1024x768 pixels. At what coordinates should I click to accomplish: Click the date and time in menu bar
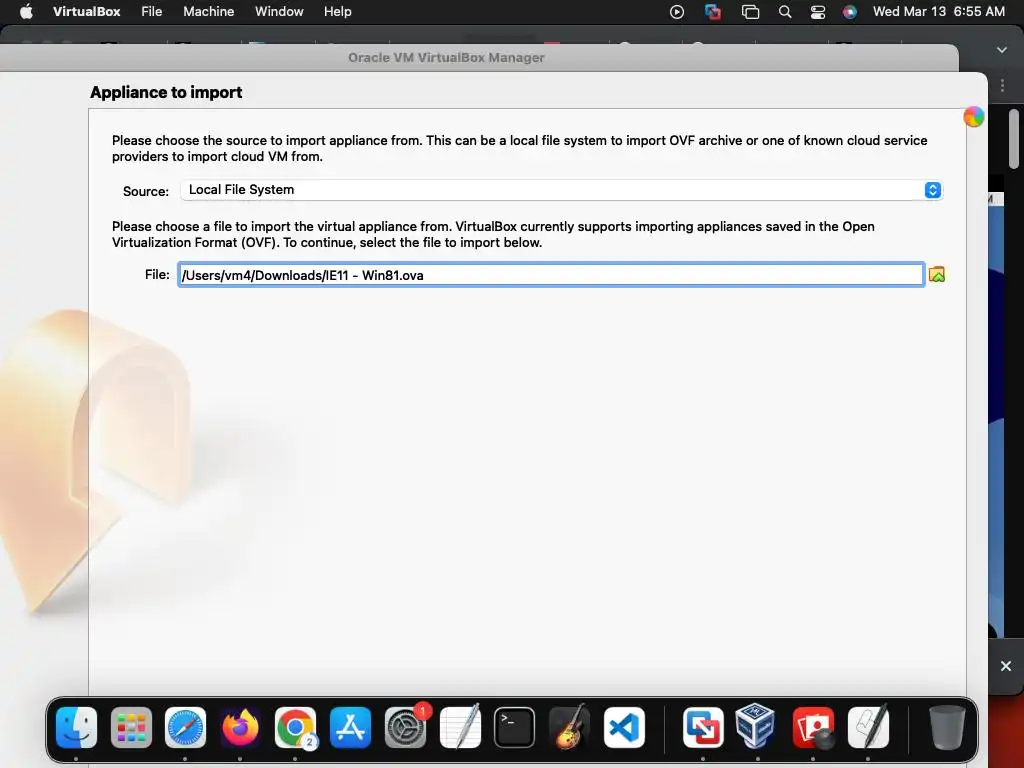pyautogui.click(x=938, y=12)
